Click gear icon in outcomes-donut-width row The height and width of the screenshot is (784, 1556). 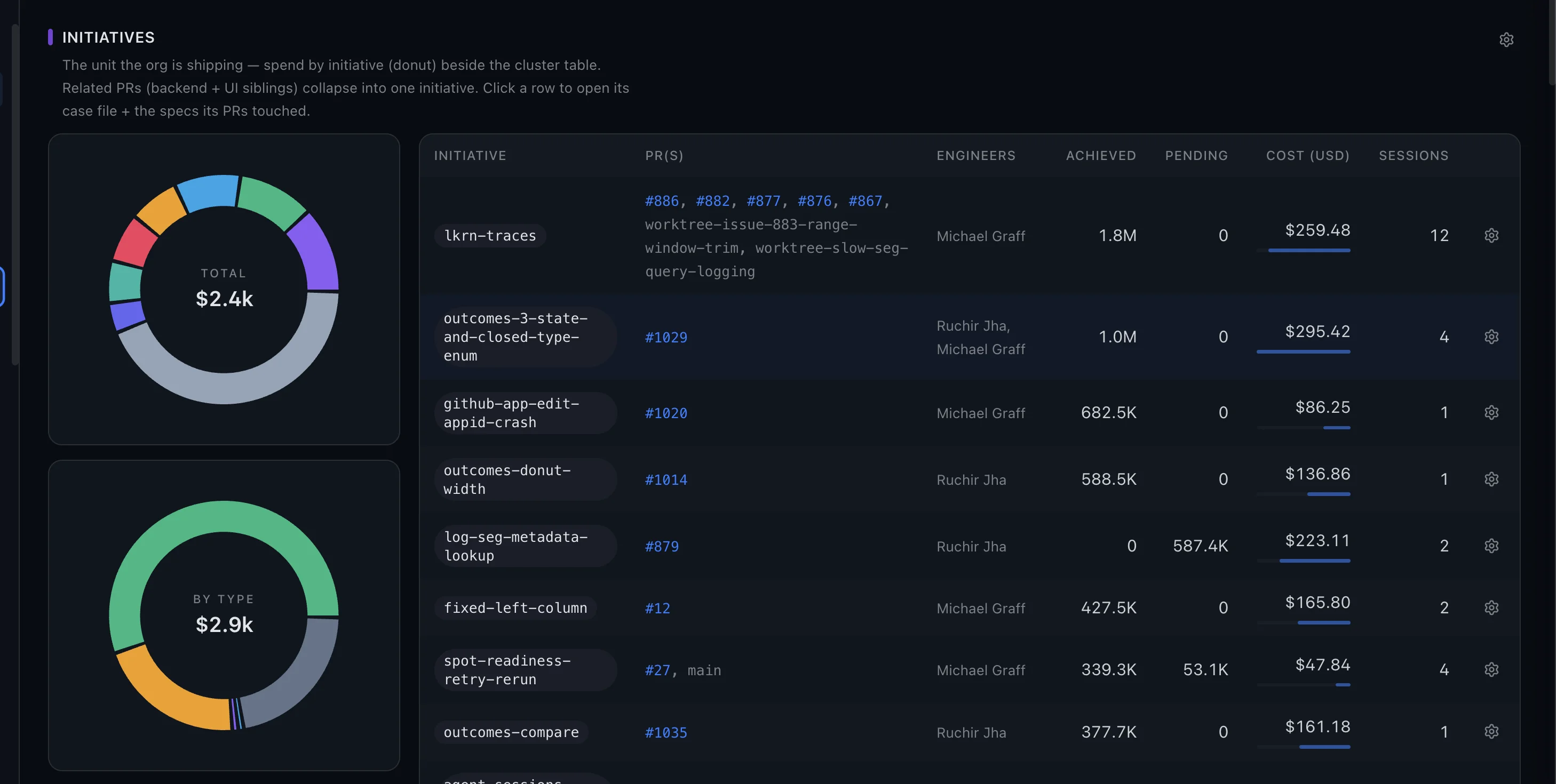(1491, 479)
